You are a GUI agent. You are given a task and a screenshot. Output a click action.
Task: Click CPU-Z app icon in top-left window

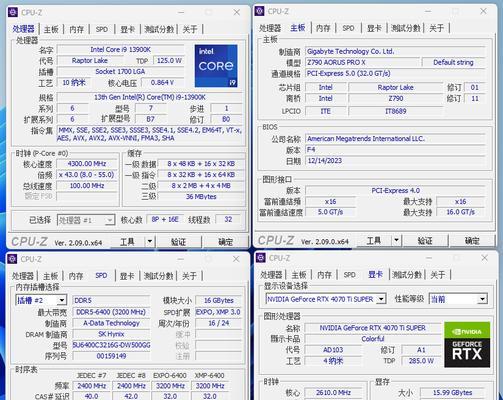(13, 12)
